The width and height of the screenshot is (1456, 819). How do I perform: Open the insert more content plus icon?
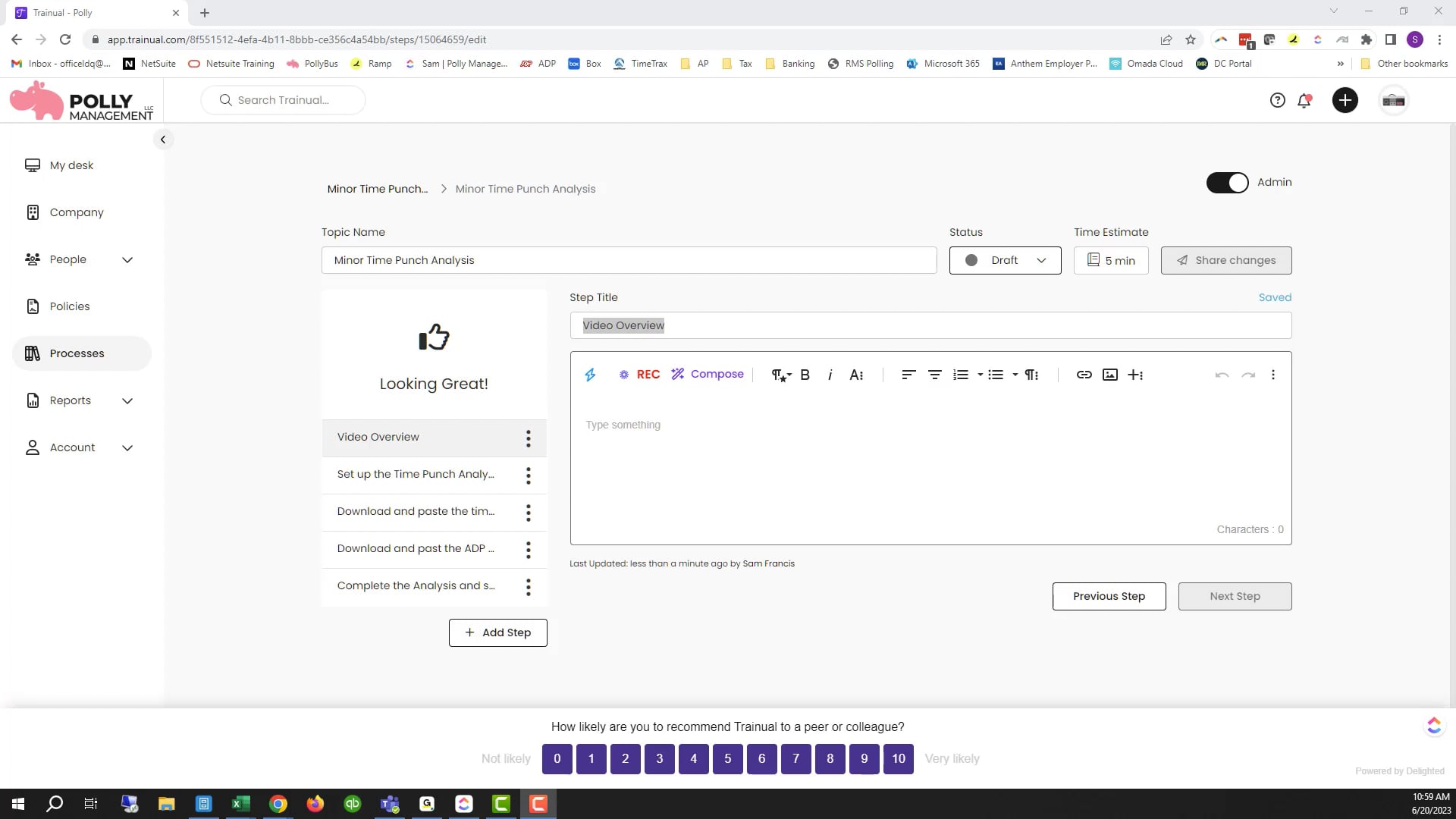pyautogui.click(x=1135, y=375)
